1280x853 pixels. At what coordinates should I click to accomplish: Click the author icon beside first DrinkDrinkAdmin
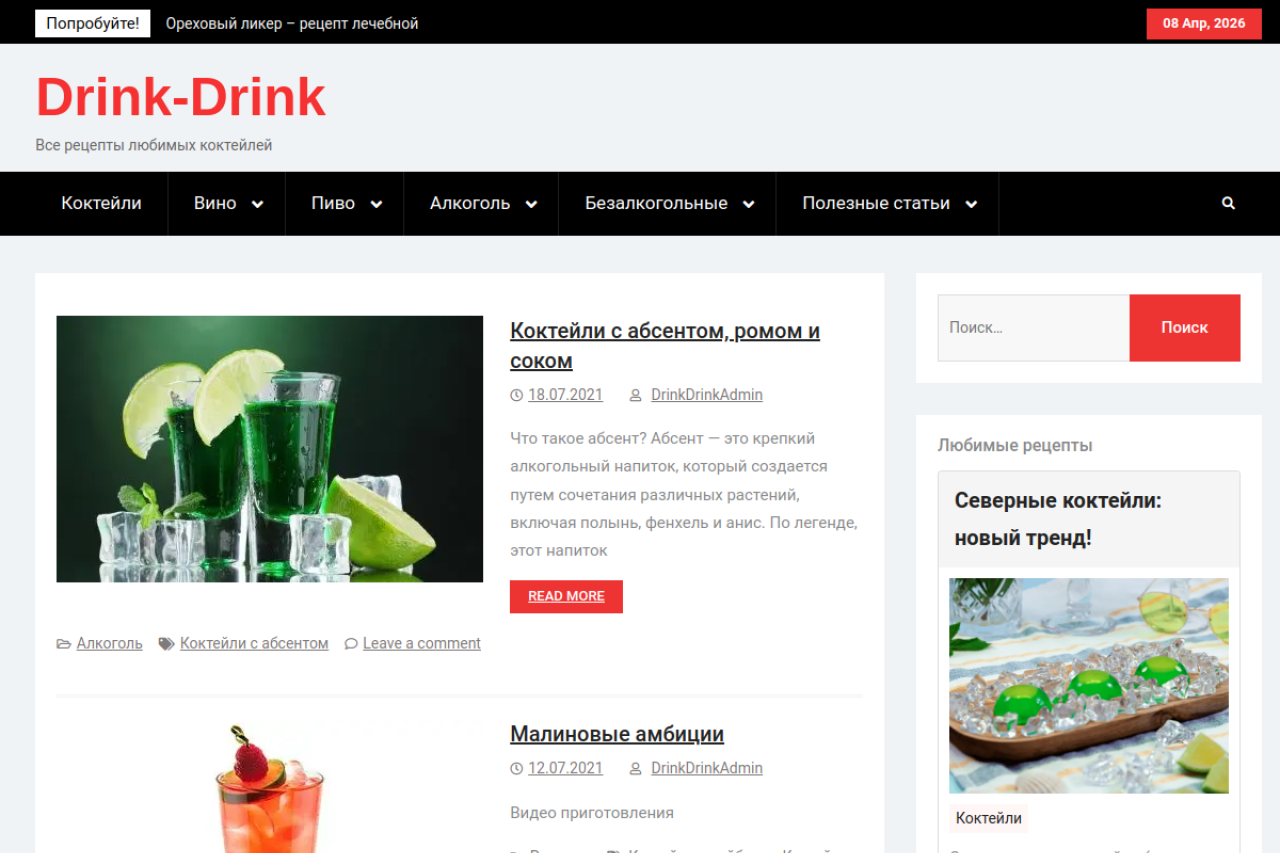point(635,395)
